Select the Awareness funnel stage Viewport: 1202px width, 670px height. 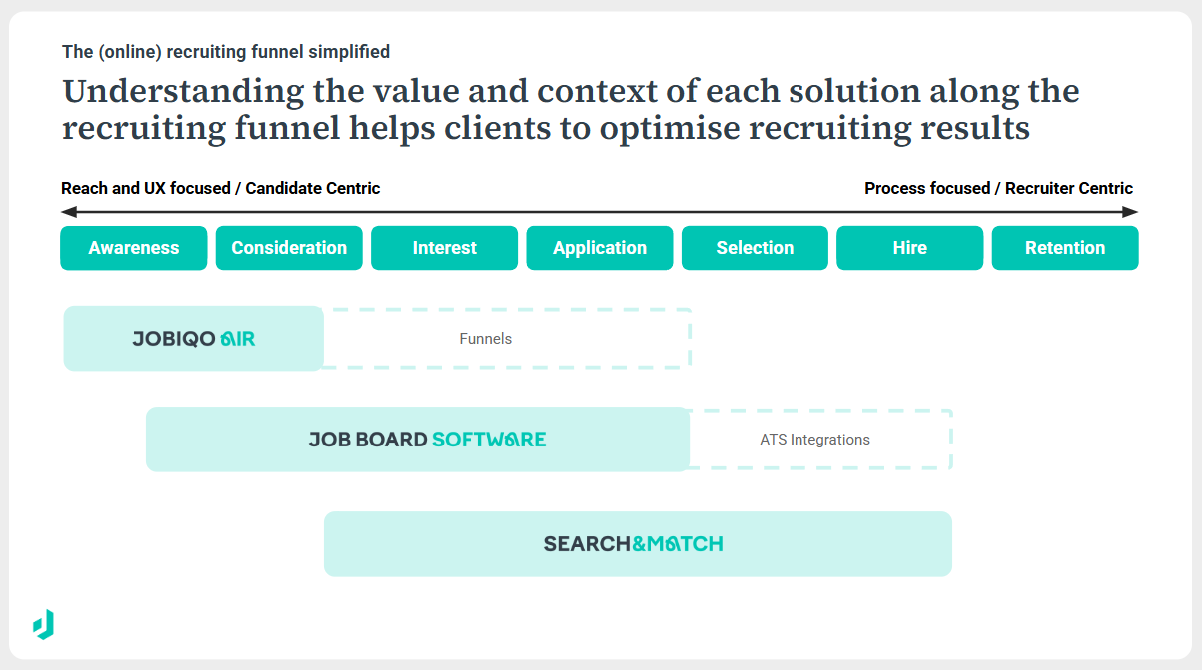pos(134,248)
